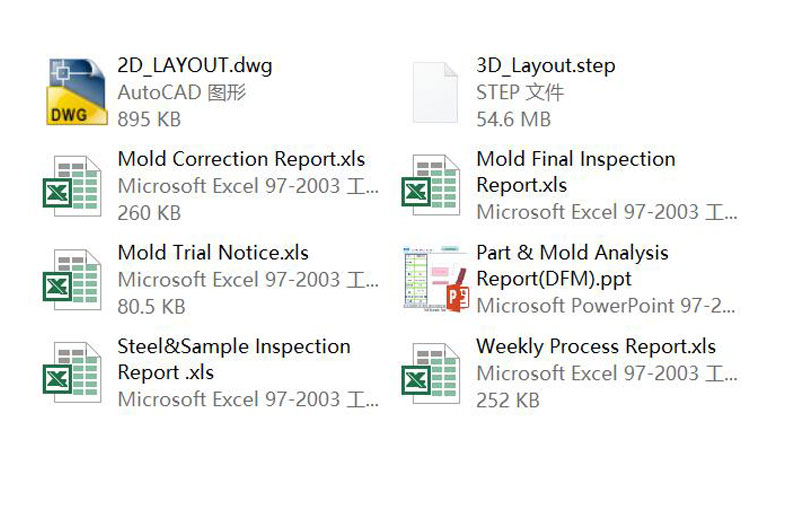Click the 252 KB size text

tap(507, 400)
